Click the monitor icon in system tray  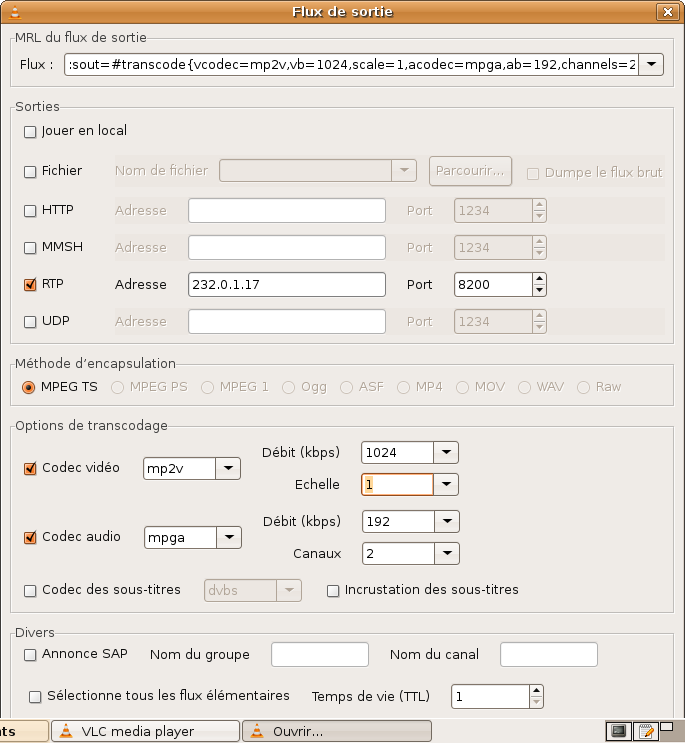click(619, 730)
